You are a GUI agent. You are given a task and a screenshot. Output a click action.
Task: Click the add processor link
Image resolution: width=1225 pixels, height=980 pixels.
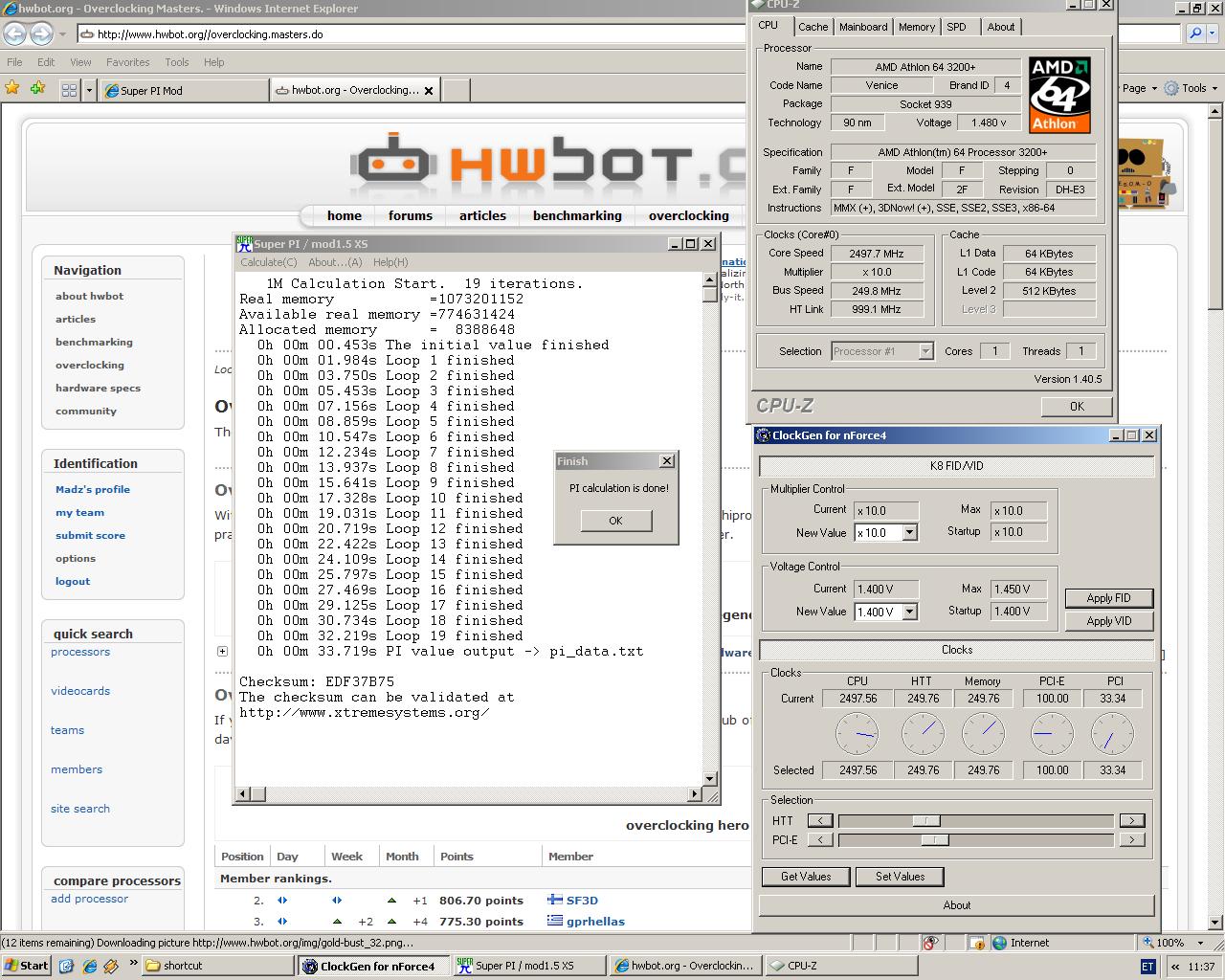[x=89, y=899]
